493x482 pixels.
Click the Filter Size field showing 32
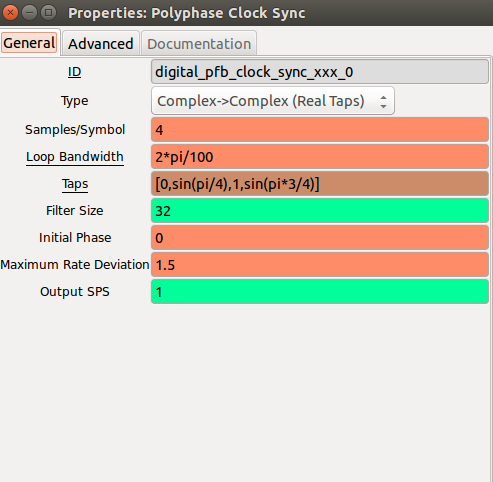pos(320,211)
